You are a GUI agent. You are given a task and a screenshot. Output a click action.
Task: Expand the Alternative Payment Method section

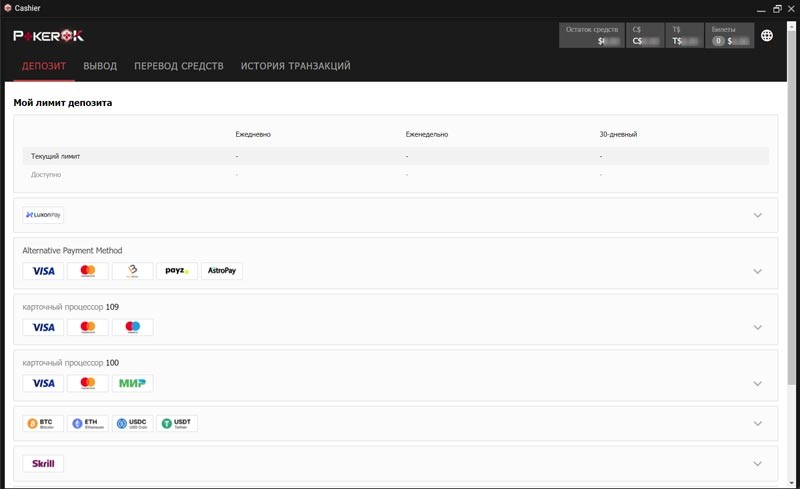point(757,271)
